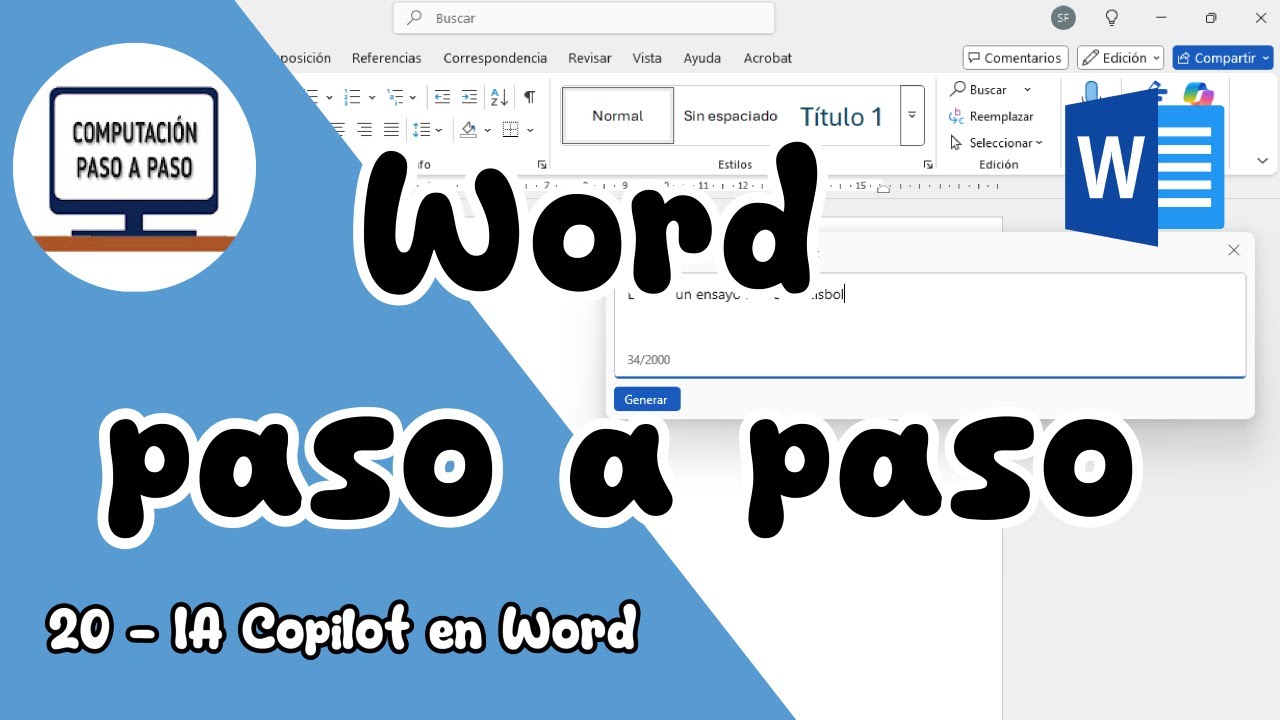Apply the Sin espaciado style
This screenshot has height=720, width=1280.
(x=730, y=116)
